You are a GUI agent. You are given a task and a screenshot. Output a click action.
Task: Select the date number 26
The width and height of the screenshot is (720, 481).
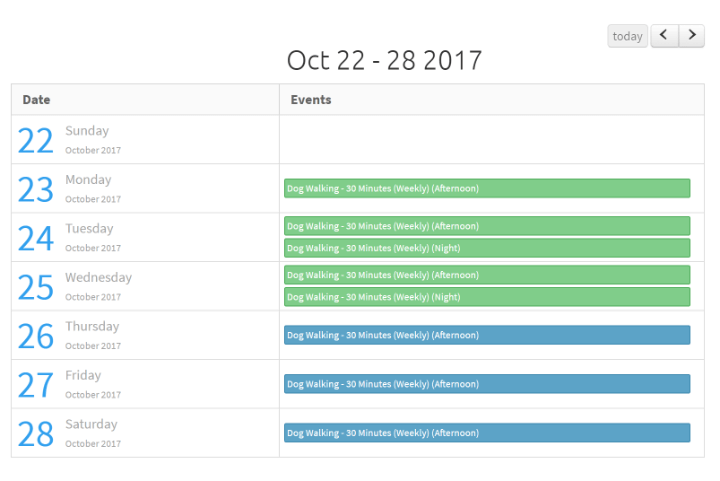point(36,336)
